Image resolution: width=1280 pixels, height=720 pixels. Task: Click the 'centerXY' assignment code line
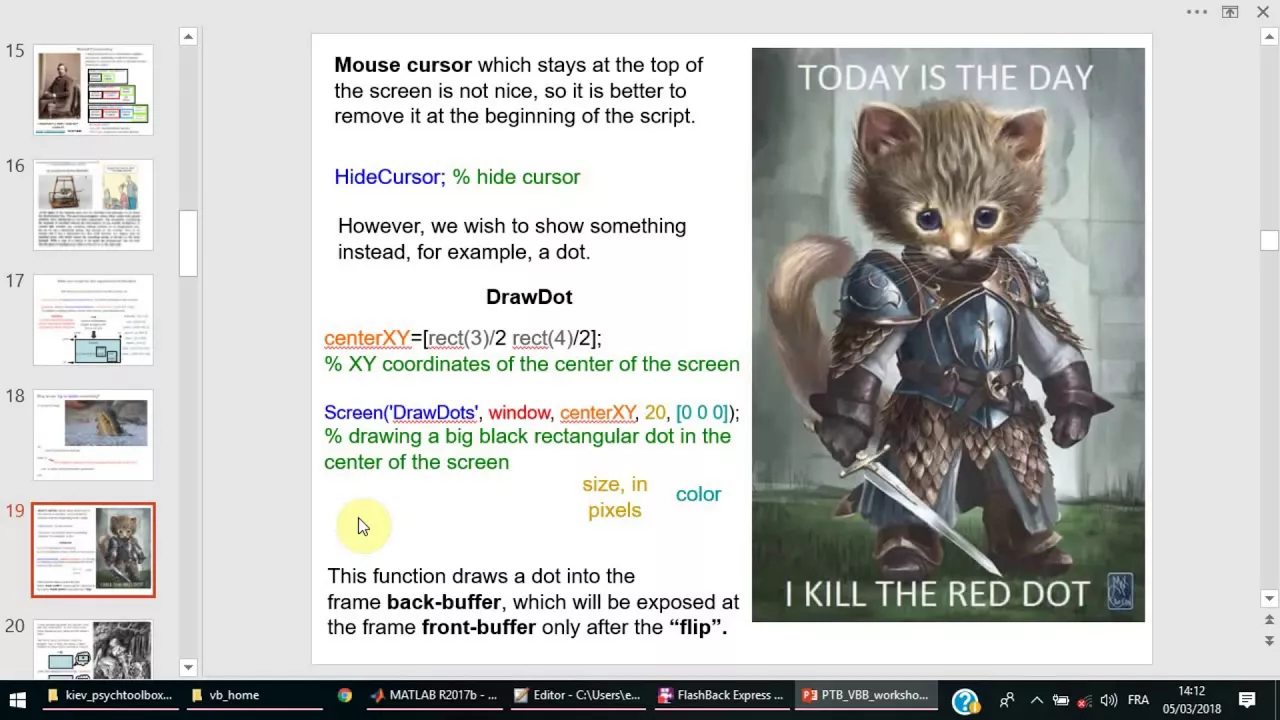(x=462, y=338)
